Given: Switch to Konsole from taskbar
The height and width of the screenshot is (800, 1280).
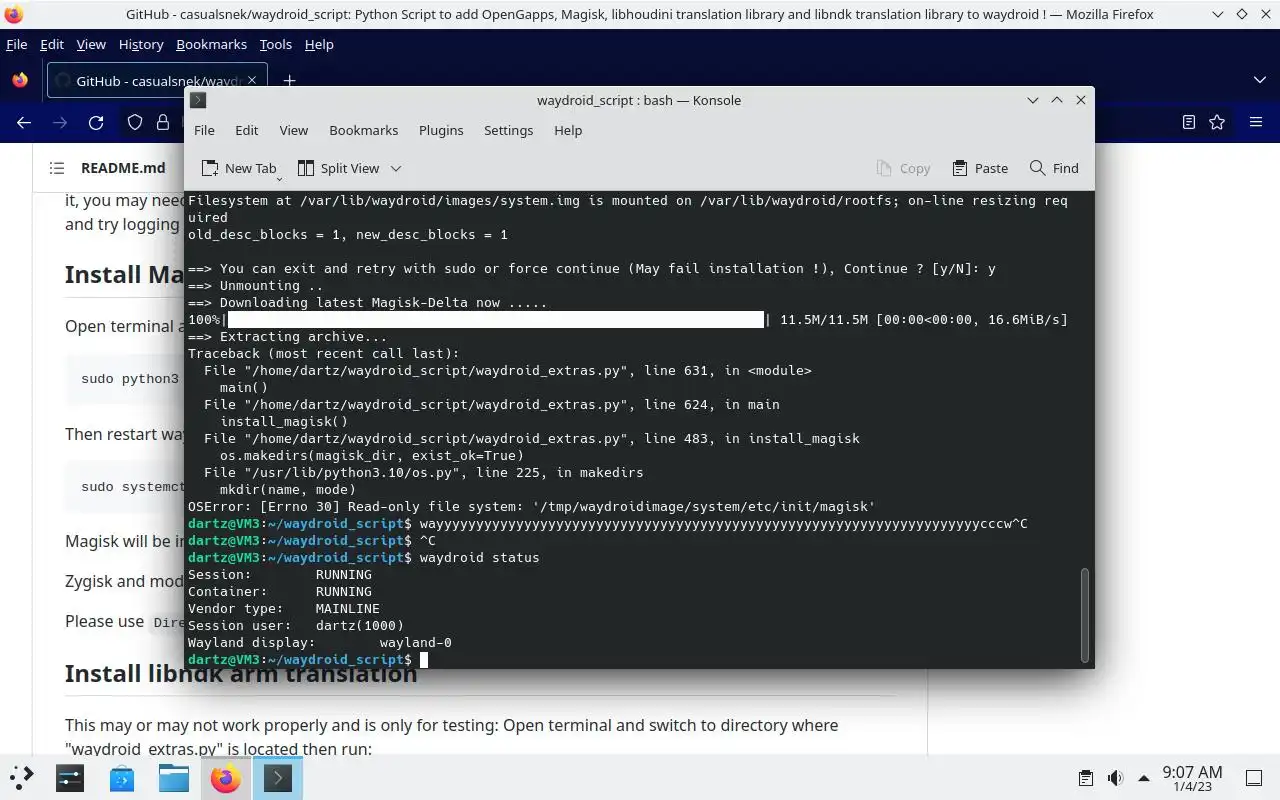Looking at the screenshot, I should pos(278,777).
